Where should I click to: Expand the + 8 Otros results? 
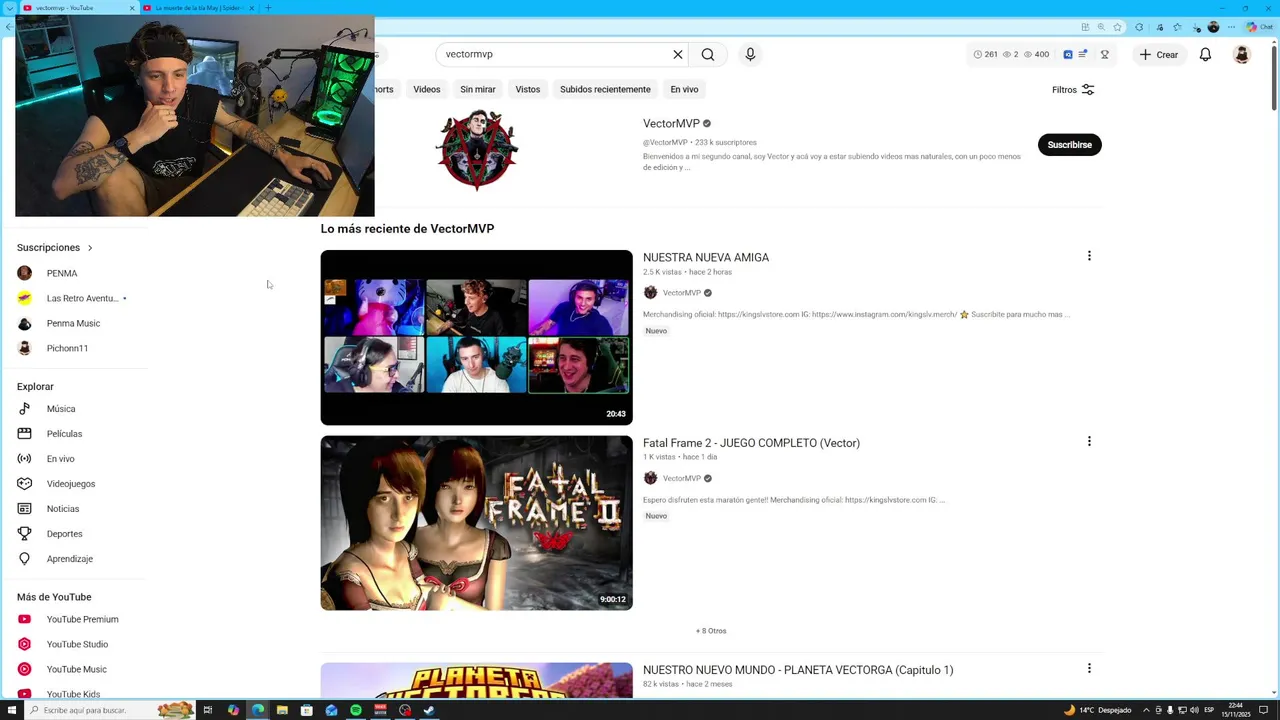pos(711,631)
